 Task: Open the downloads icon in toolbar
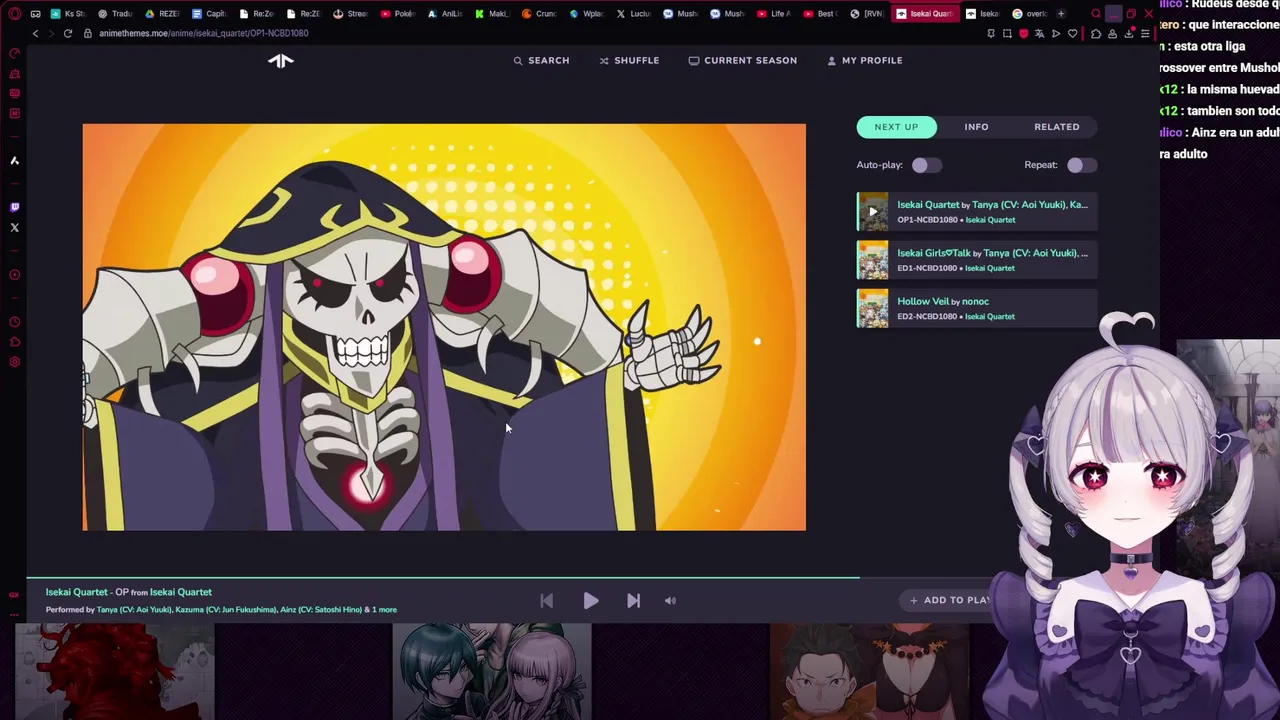(1129, 33)
